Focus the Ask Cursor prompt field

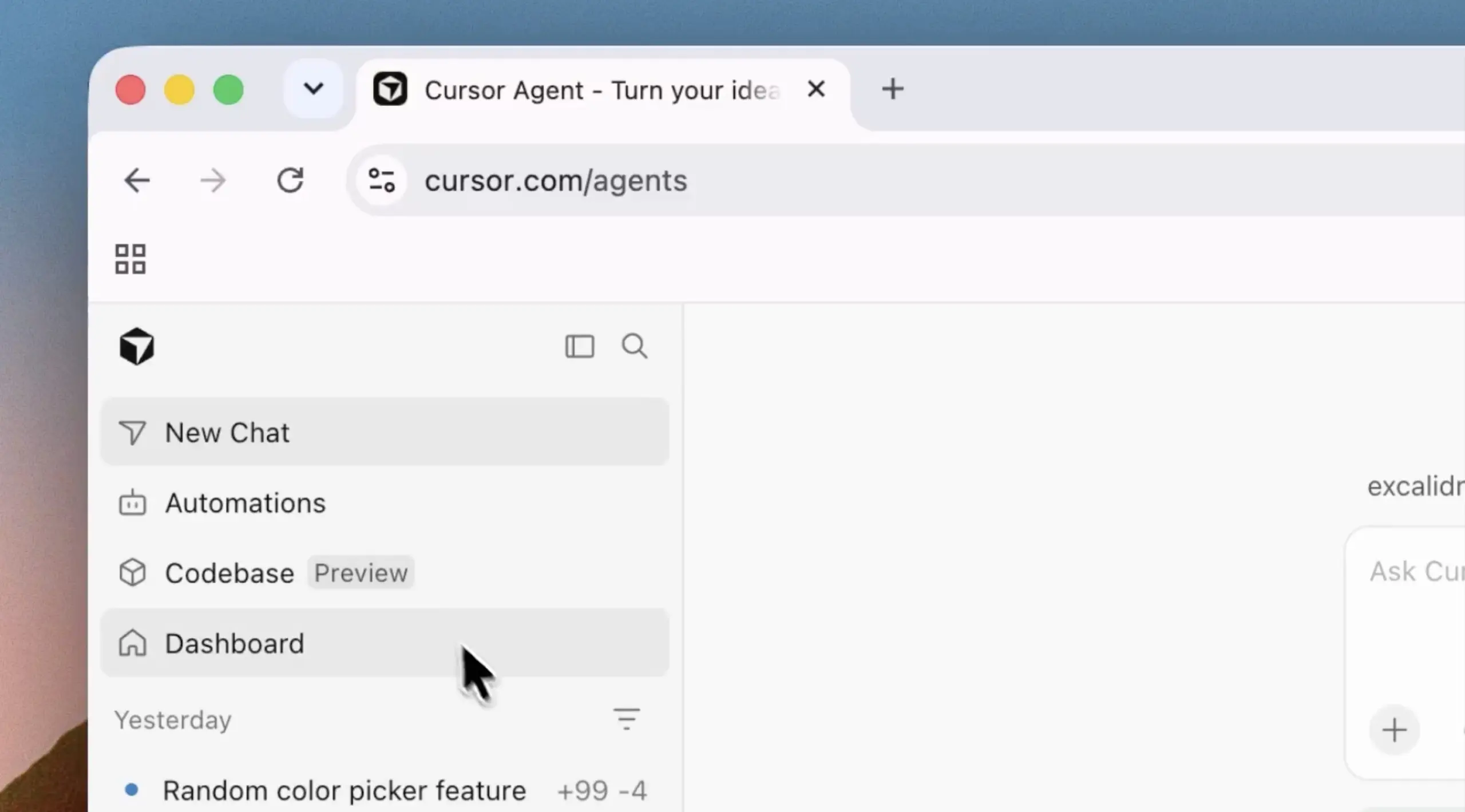pos(1417,572)
